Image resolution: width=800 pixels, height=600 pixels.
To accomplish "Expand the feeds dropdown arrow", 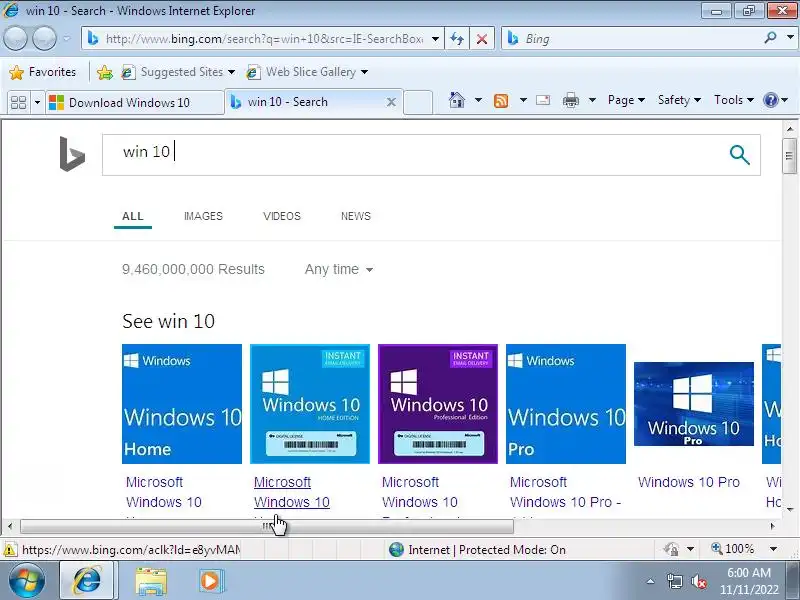I will coord(523,100).
